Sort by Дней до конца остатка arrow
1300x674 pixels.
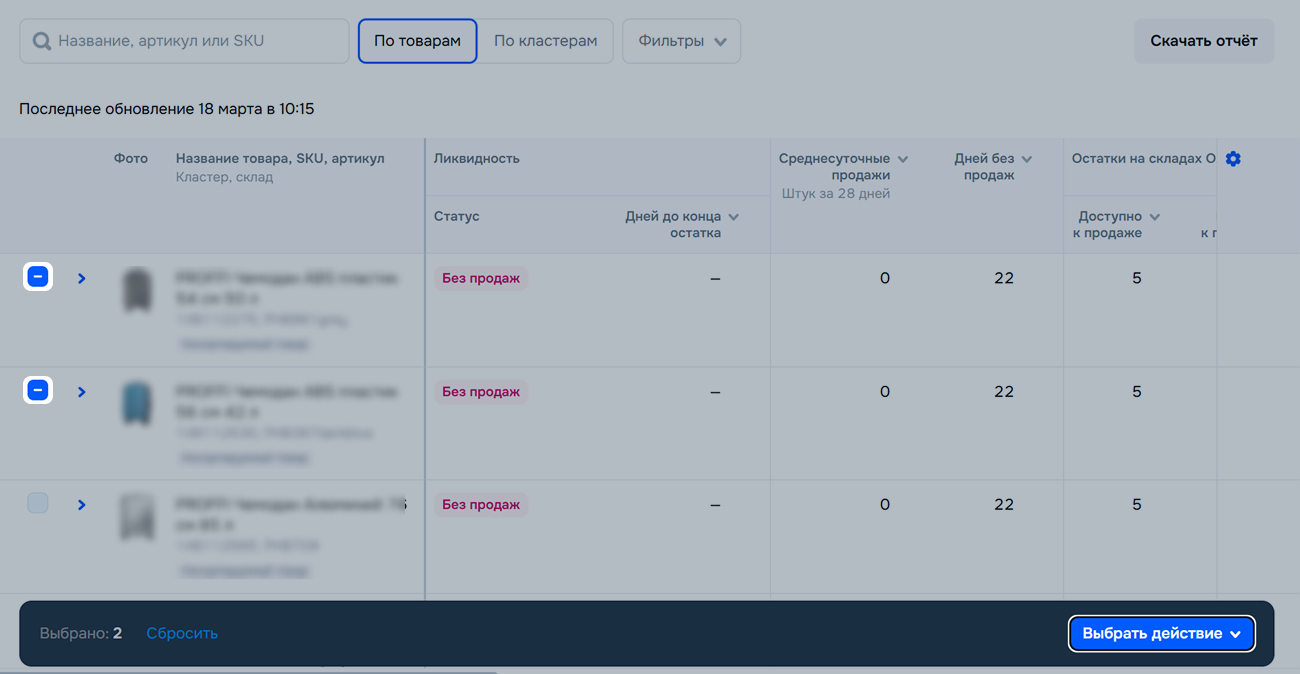pos(734,217)
